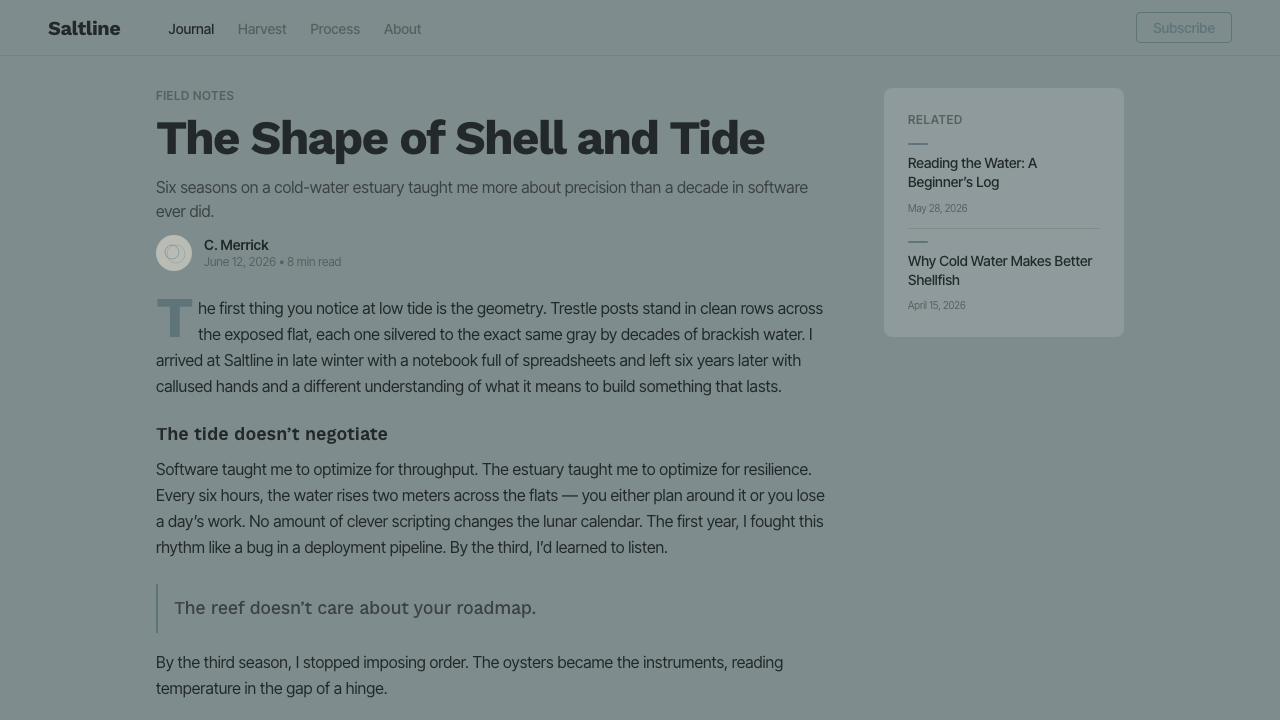The image size is (1280, 720).
Task: Click the June 12, 2026 date
Action: pyautogui.click(x=240, y=262)
